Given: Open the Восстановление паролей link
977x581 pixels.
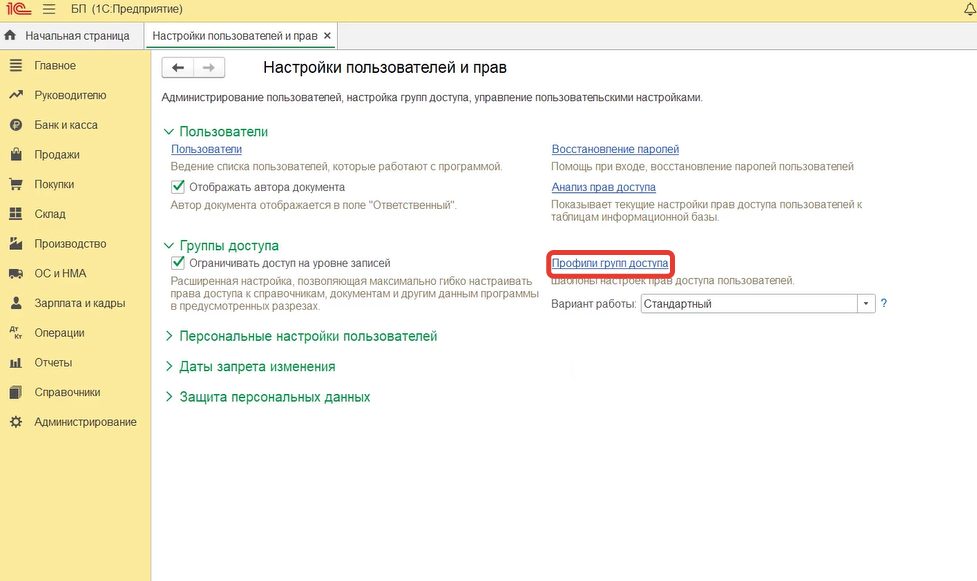Looking at the screenshot, I should (615, 149).
